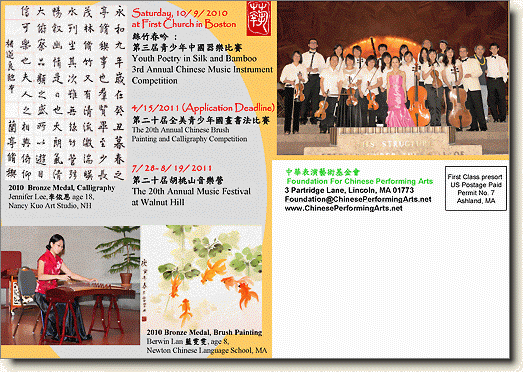
Task: Click the Foundation@ChinesePerformingArts.net email address
Action: pos(358,199)
